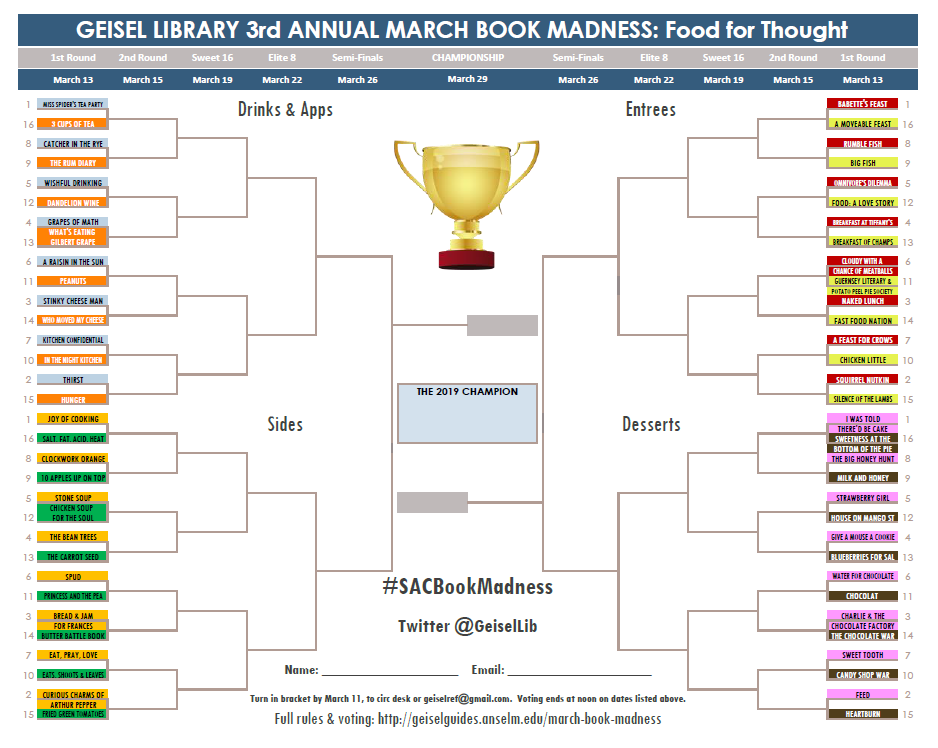This screenshot has height=748, width=938.
Task: Click the golden trophy image
Action: tap(467, 204)
